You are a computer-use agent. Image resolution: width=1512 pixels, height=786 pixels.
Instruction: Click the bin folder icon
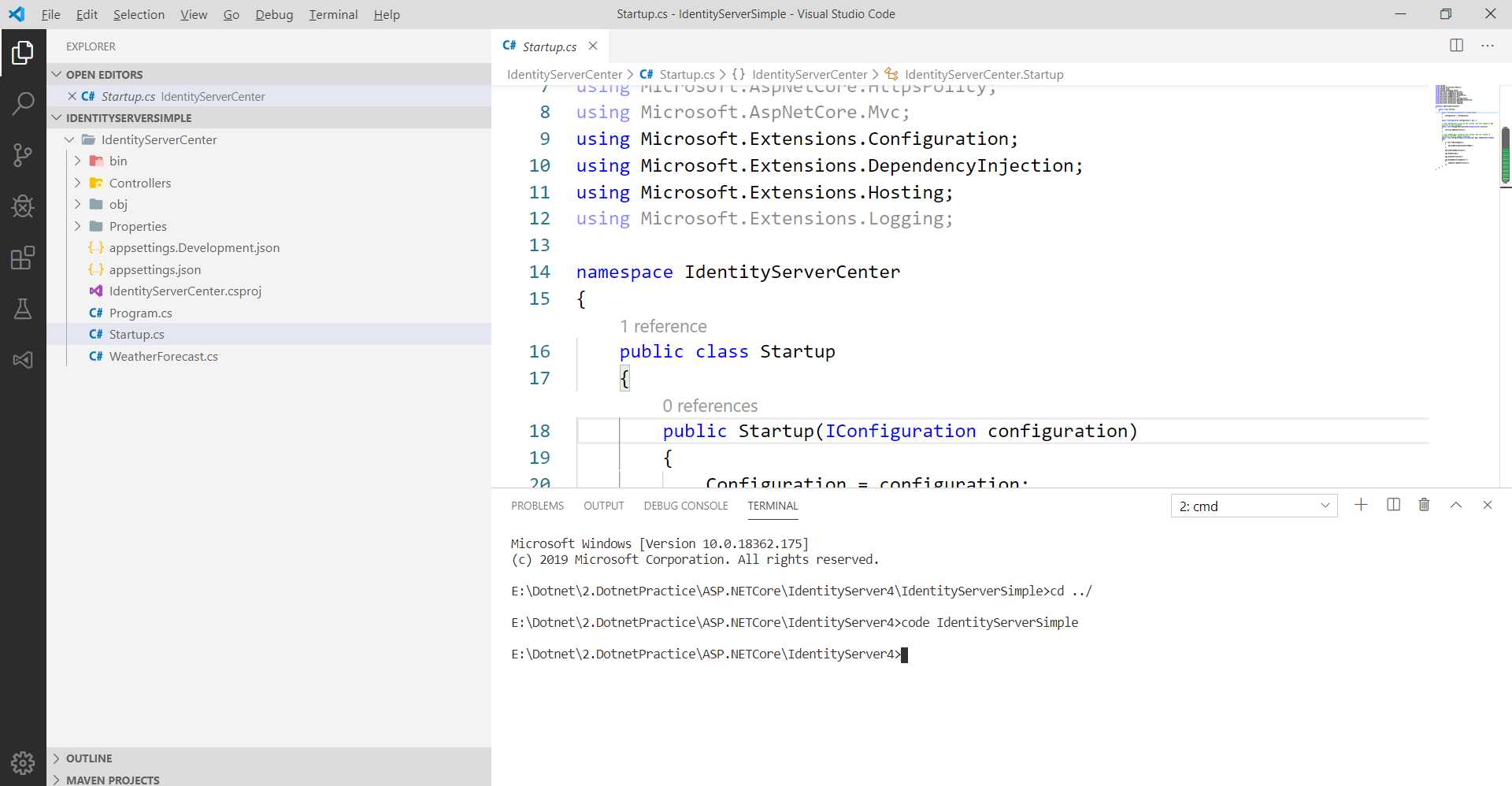(96, 161)
